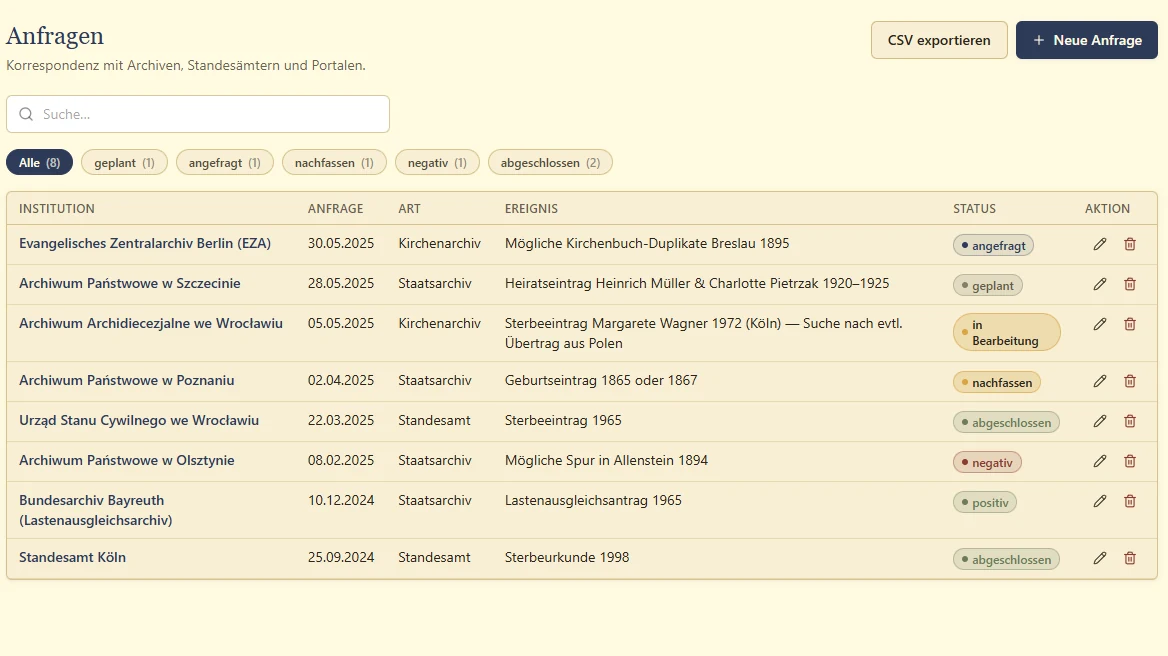The width and height of the screenshot is (1168, 656).
Task: Click the negativ status badge in the Olsztynie row
Action: coord(987,462)
